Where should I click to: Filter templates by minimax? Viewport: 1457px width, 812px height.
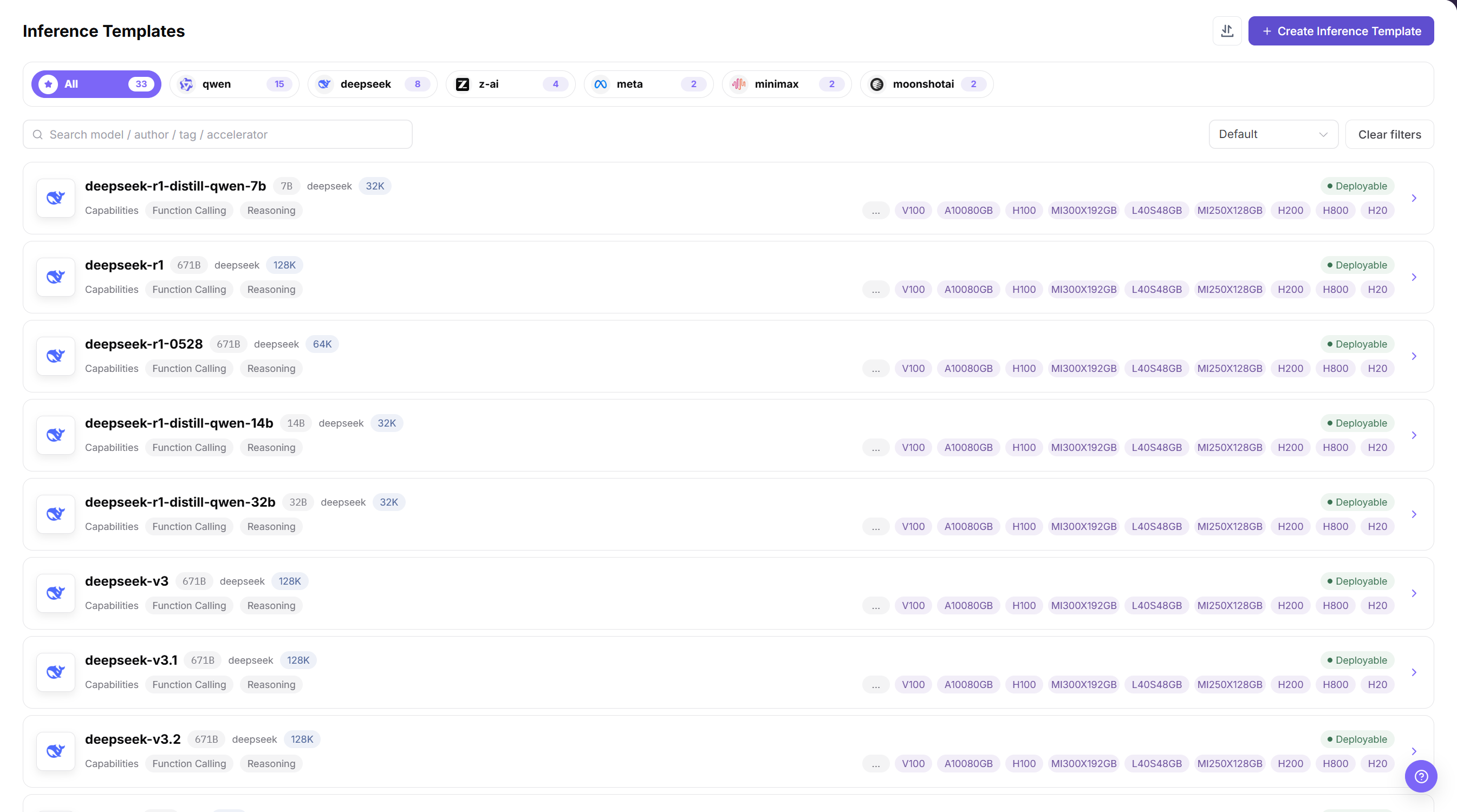(786, 84)
